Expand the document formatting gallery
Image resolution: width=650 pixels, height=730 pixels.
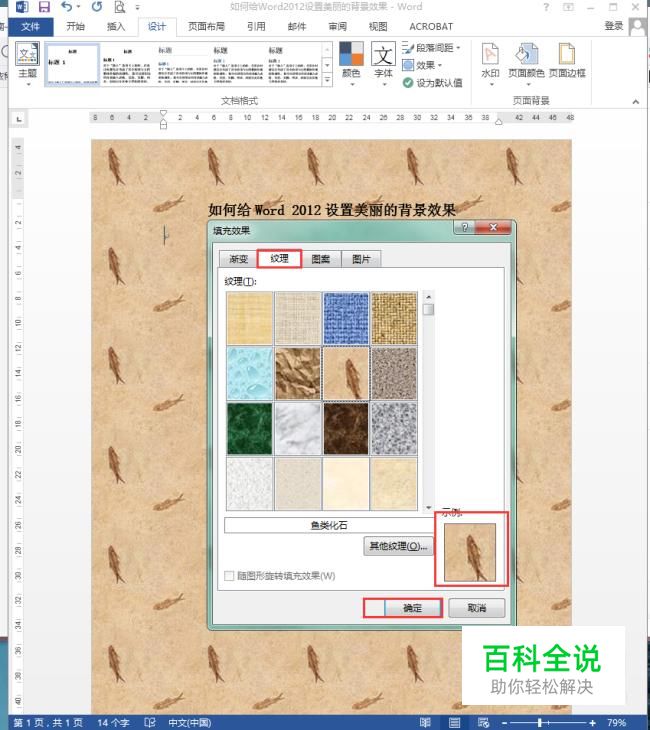(x=327, y=81)
